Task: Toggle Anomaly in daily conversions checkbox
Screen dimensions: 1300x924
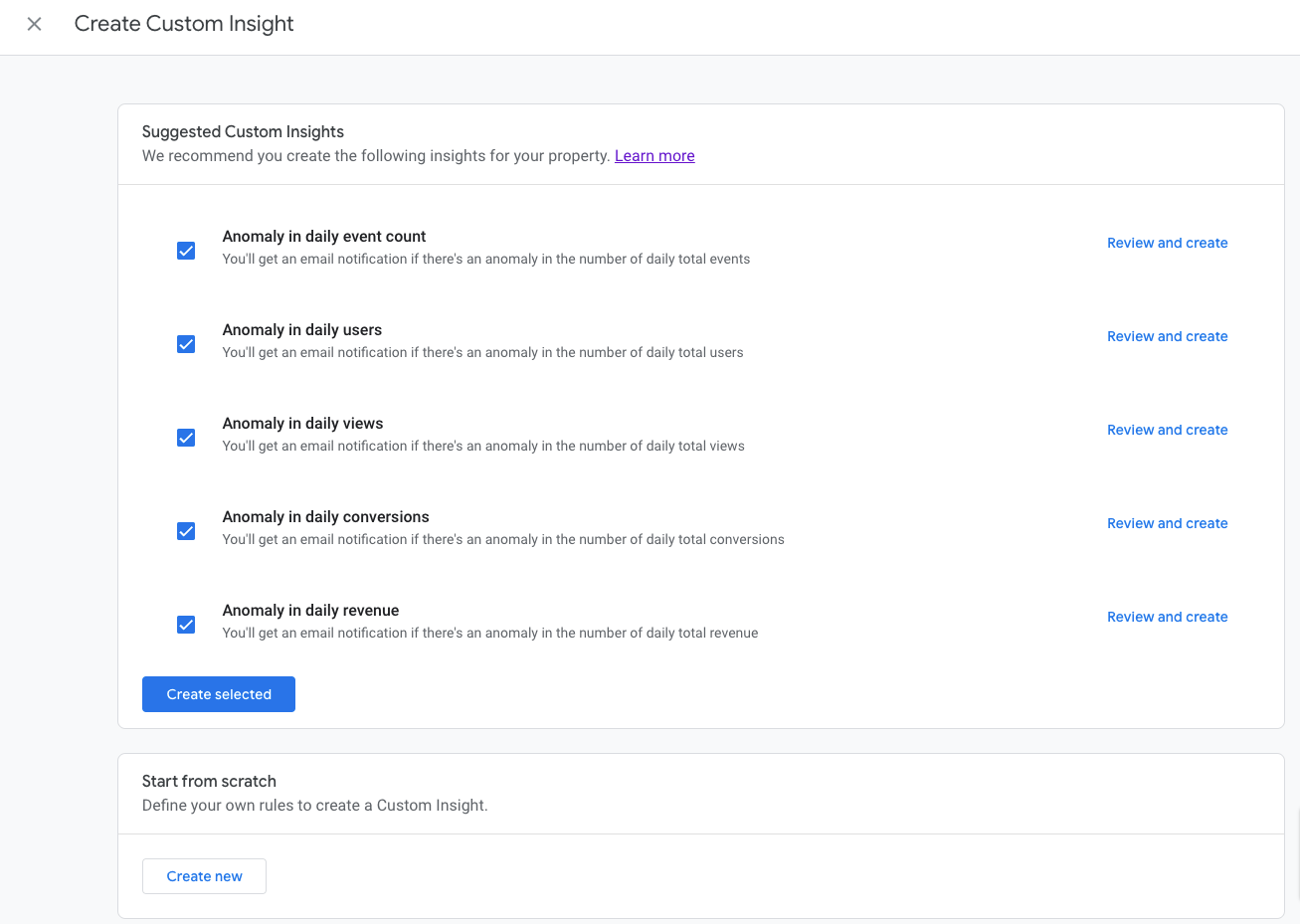Action: coord(186,531)
